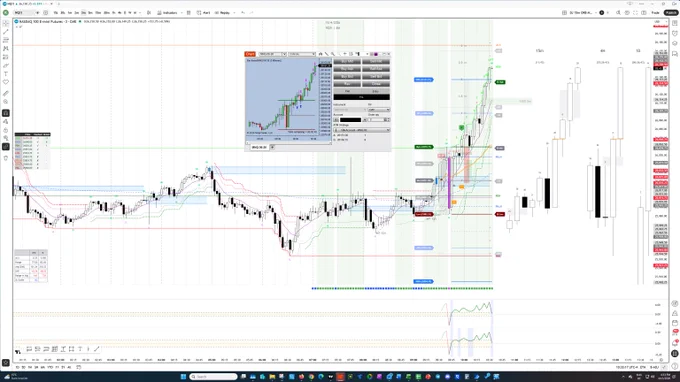This screenshot has height=382, width=680.
Task: Open the USD currency dropdown on price scale
Action: 659,21
